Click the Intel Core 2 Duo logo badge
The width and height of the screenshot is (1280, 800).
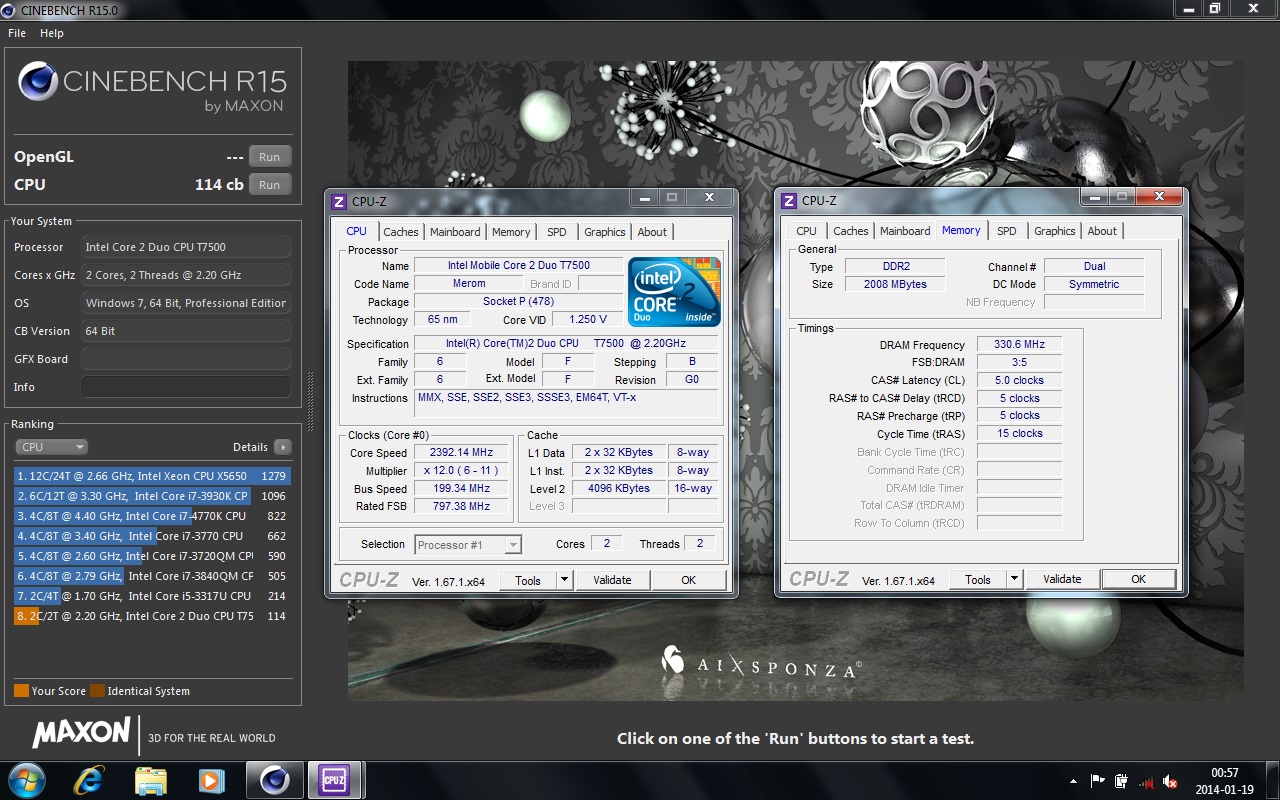click(x=674, y=292)
